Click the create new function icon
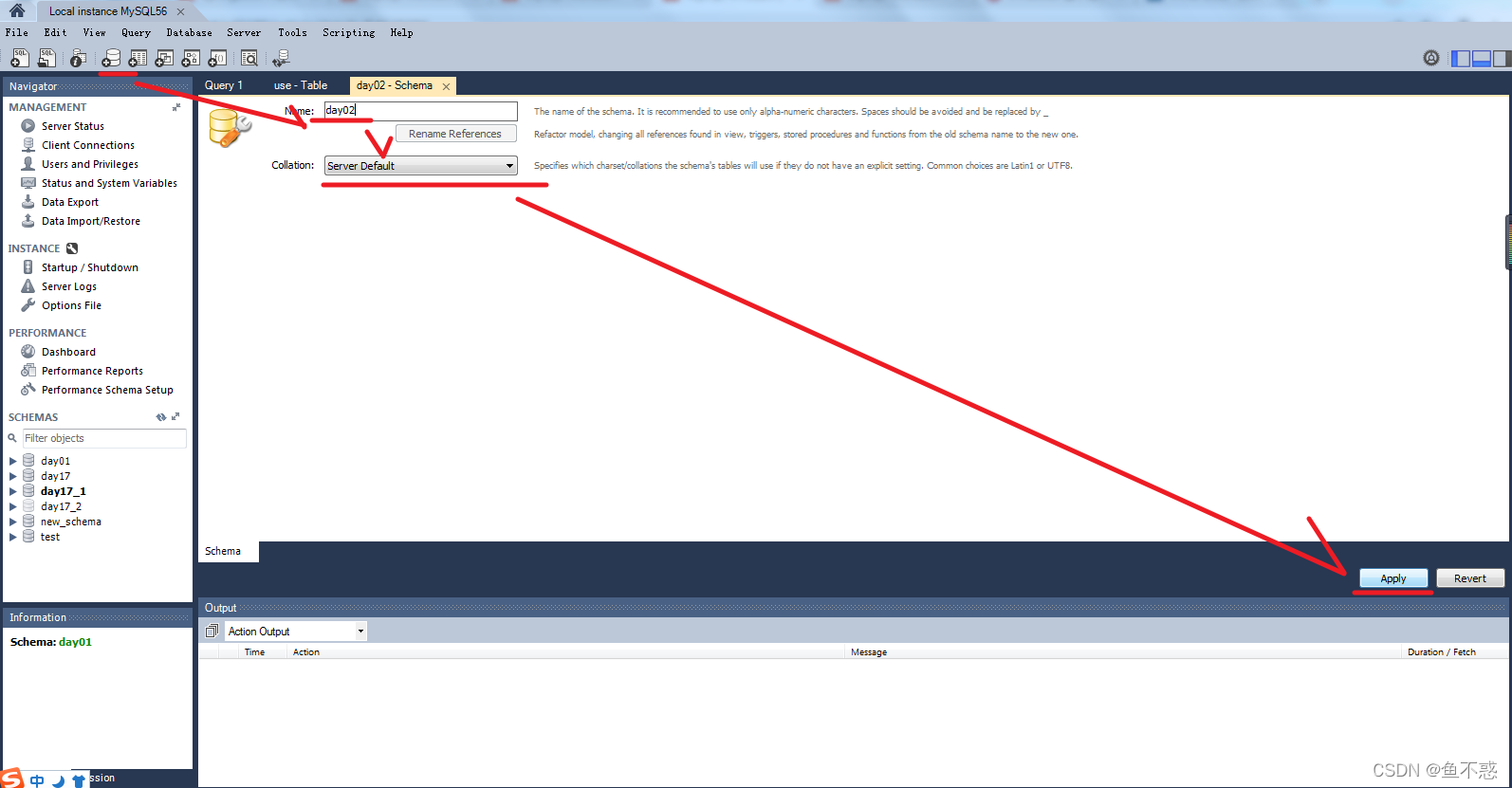The height and width of the screenshot is (788, 1512). (x=217, y=59)
